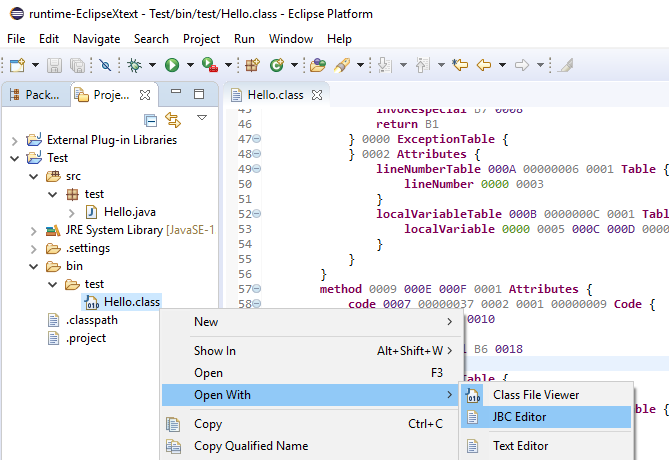Click the Search flashlight icon
Viewport: 669px width, 460px height.
click(x=342, y=65)
